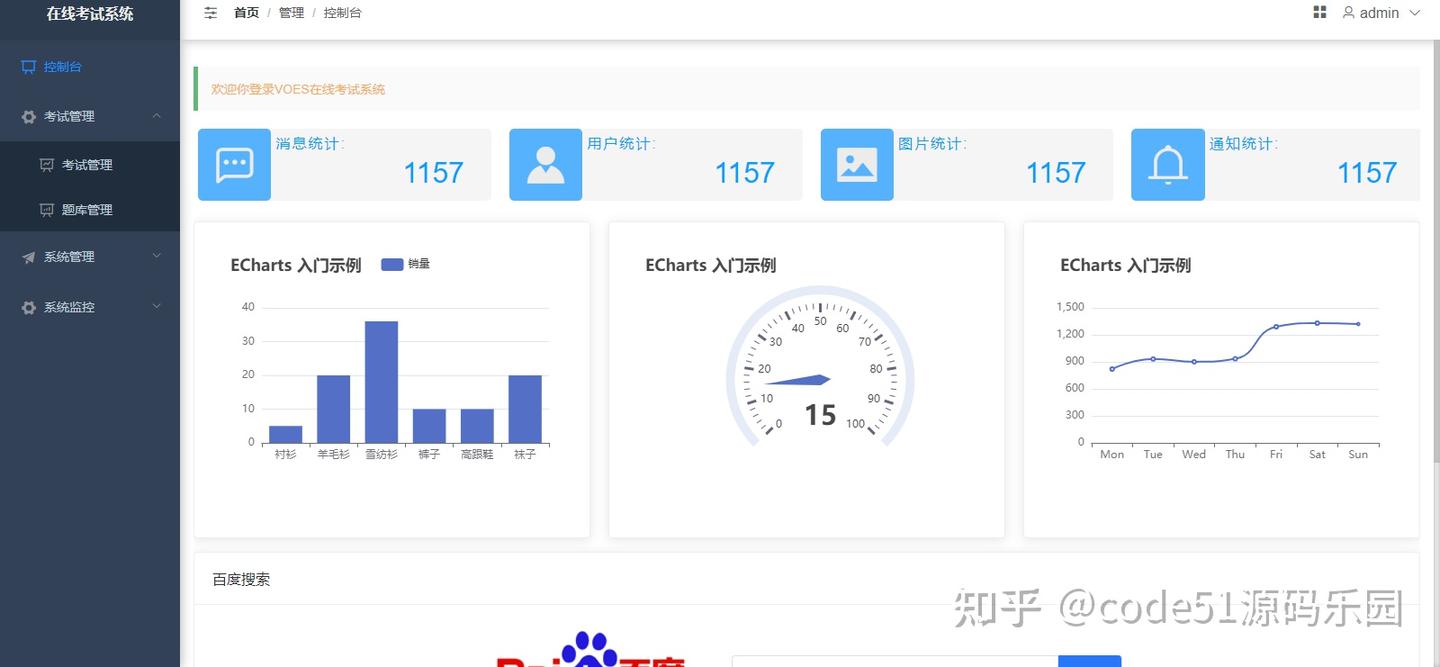Go to 首页 via the breadcrumb link

tap(245, 13)
